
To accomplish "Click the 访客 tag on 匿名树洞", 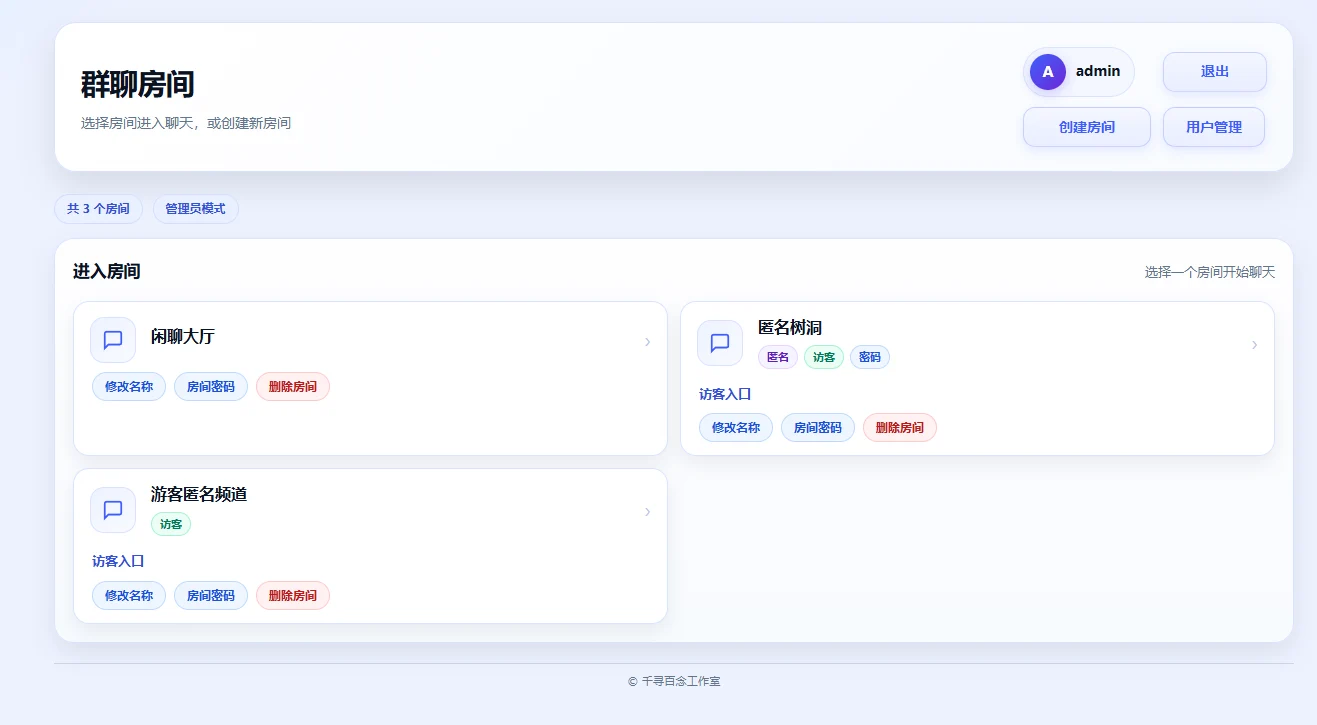I will click(824, 357).
